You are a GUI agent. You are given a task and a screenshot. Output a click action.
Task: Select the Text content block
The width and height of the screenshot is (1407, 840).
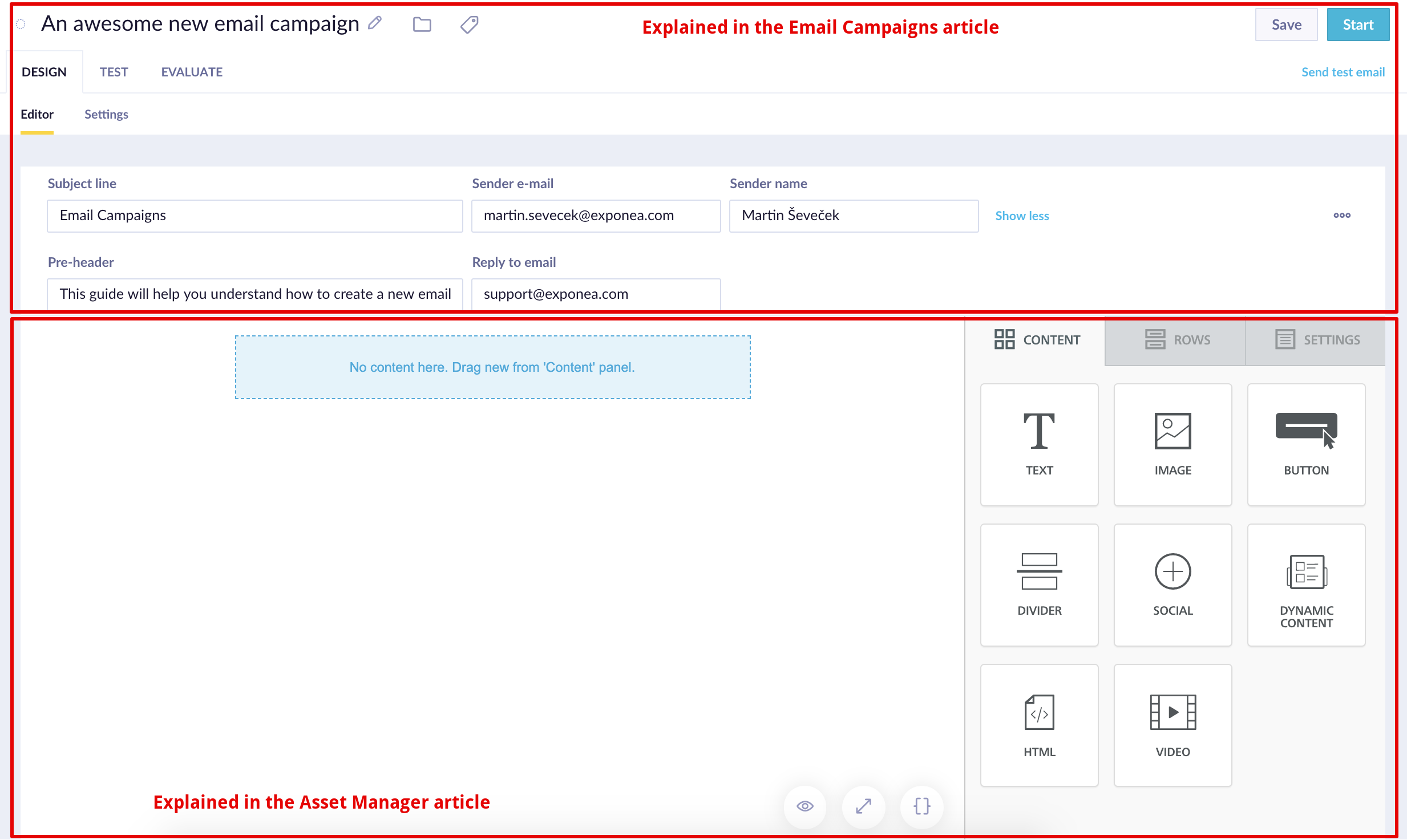tap(1039, 444)
